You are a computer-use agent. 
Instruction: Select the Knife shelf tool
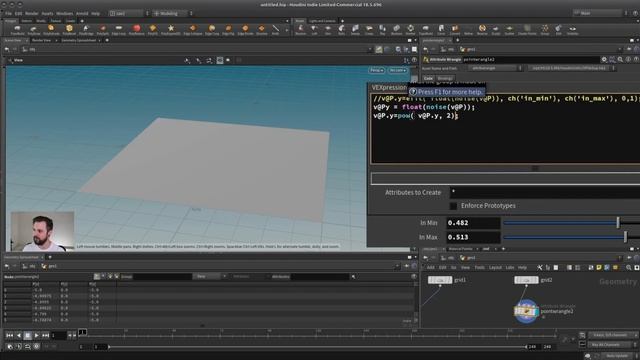pyautogui.click(x=276, y=30)
